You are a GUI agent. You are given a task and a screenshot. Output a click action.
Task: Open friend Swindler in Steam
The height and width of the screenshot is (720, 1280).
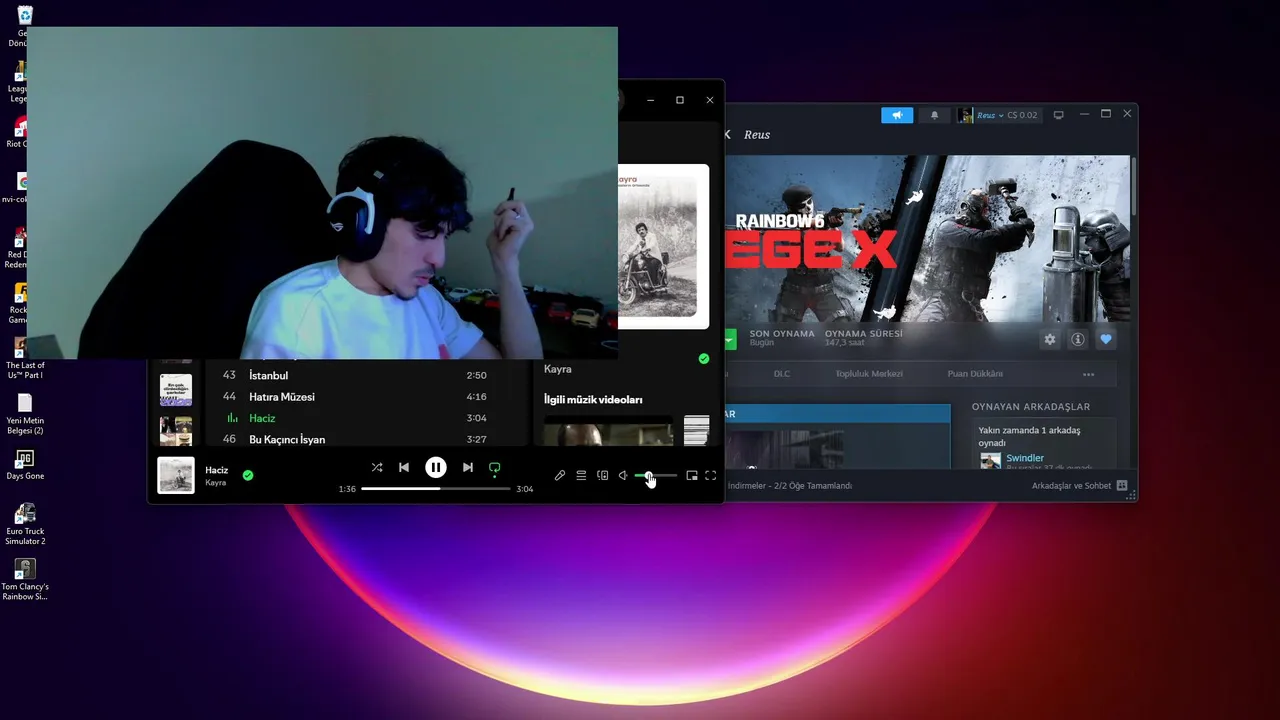pyautogui.click(x=1025, y=458)
